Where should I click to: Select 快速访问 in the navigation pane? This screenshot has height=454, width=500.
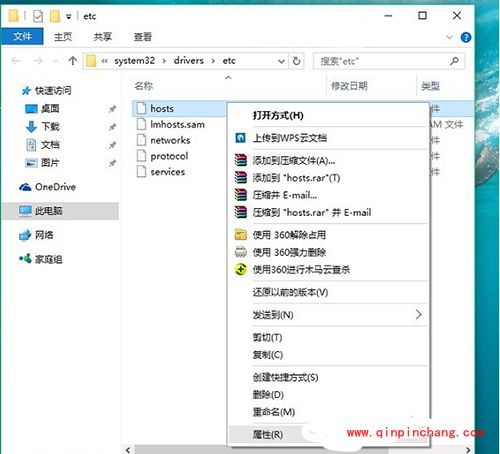pos(47,90)
